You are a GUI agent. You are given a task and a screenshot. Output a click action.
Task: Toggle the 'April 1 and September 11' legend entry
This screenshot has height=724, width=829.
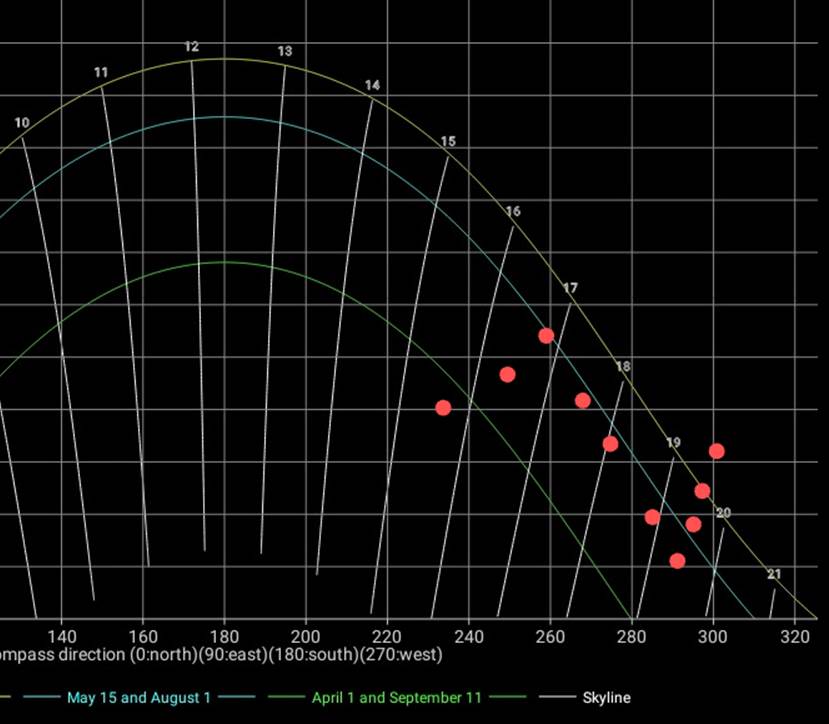coord(412,697)
